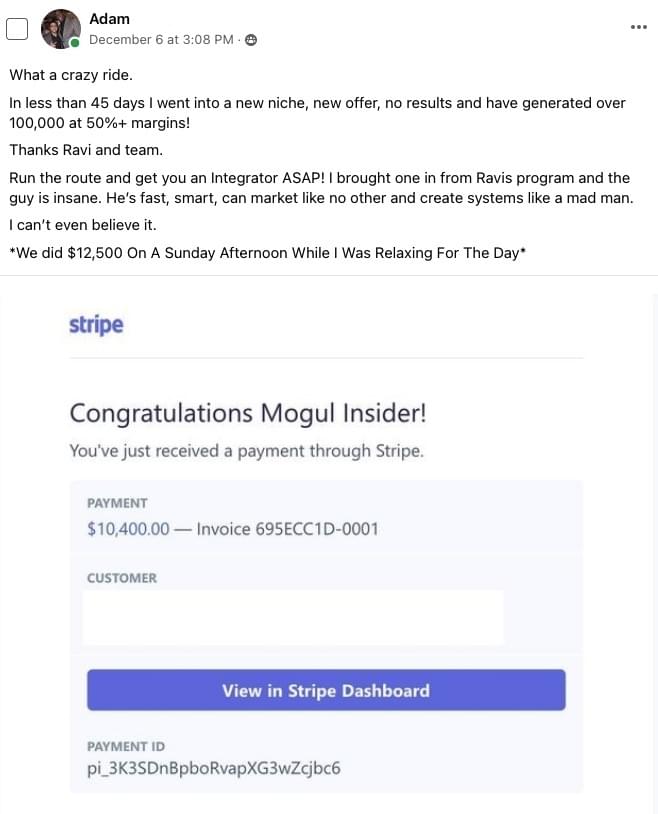Click the Invoice 695ECC1D-0001 text
The image size is (658, 814).
click(x=287, y=529)
